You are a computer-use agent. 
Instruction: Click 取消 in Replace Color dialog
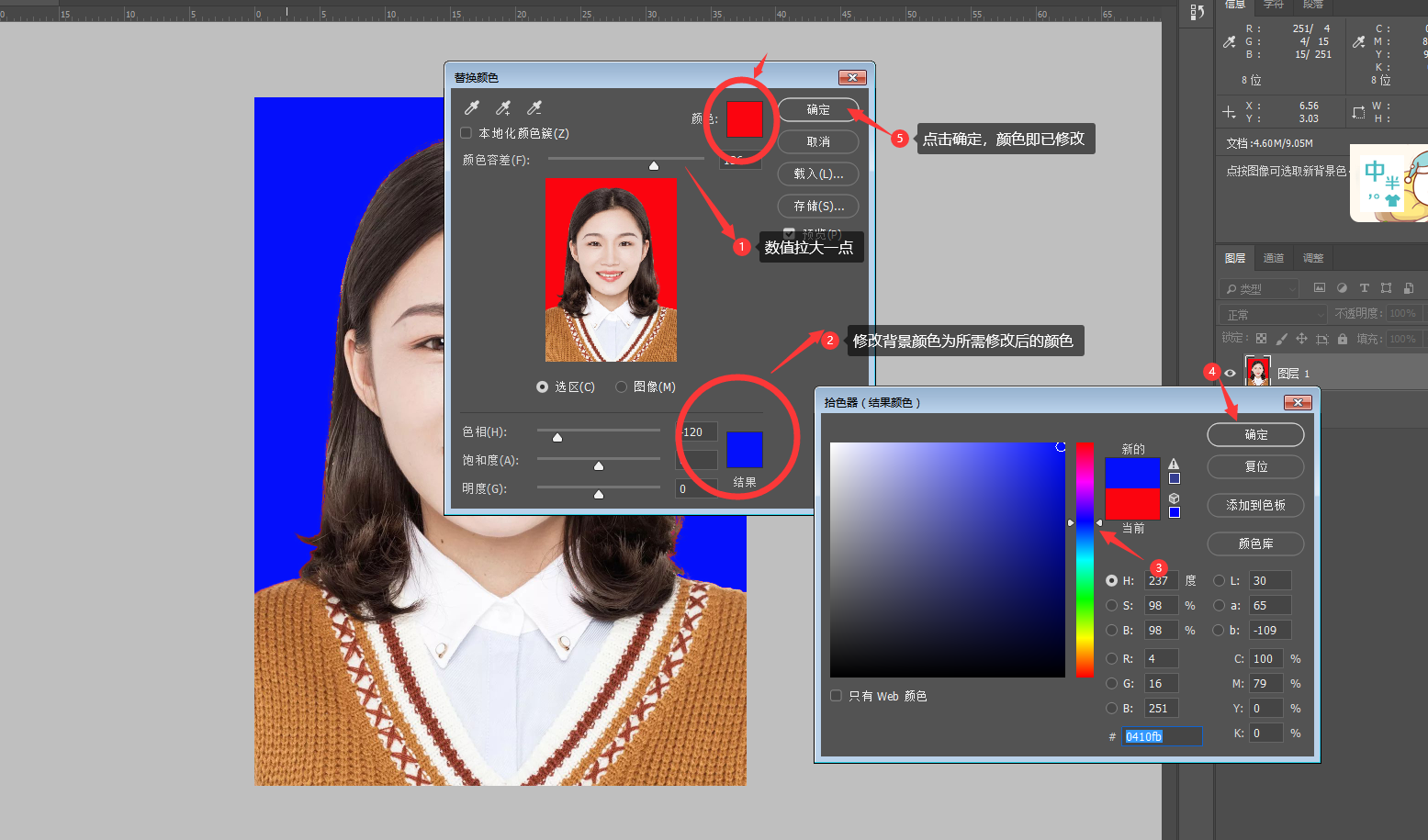pos(818,141)
